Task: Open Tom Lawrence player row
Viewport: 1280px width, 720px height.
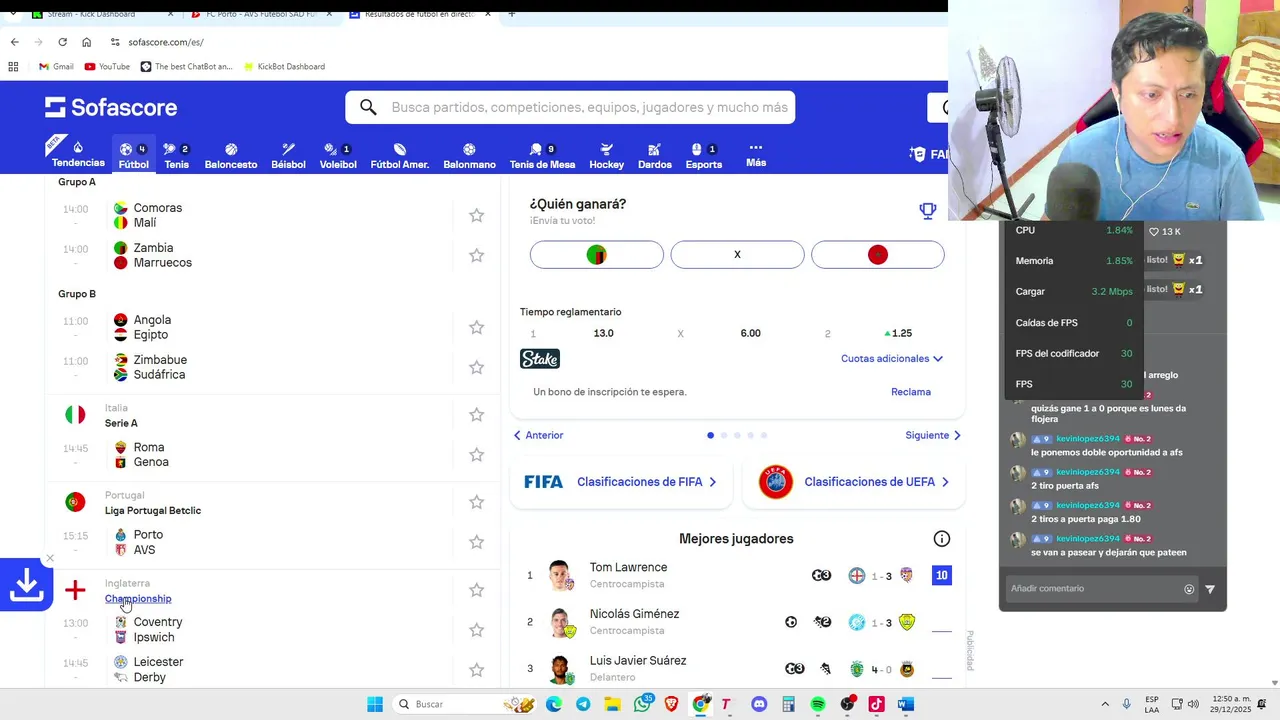Action: pos(738,575)
